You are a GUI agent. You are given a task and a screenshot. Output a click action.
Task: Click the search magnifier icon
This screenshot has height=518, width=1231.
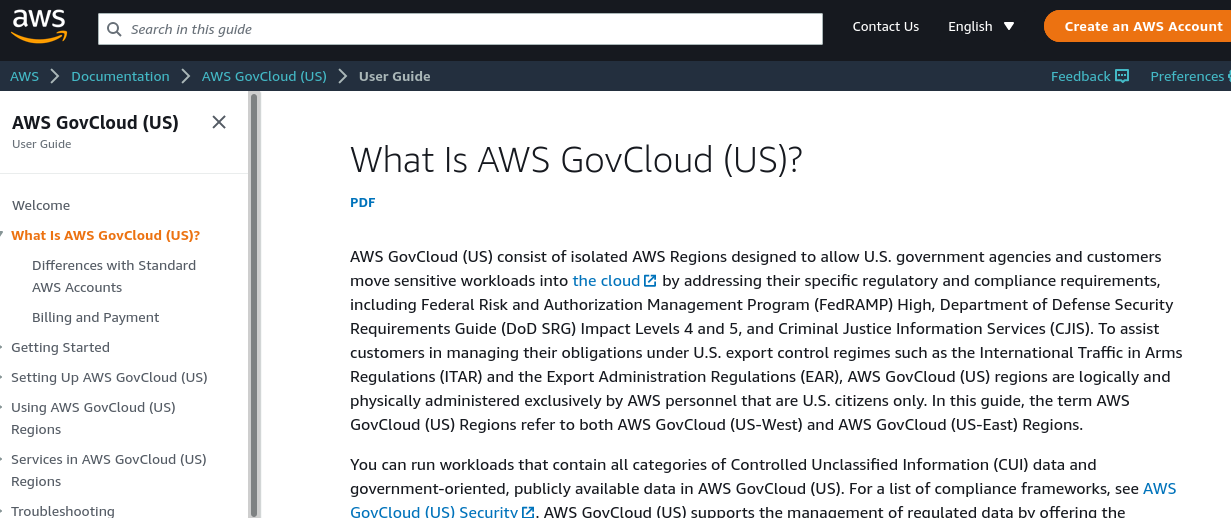(114, 29)
